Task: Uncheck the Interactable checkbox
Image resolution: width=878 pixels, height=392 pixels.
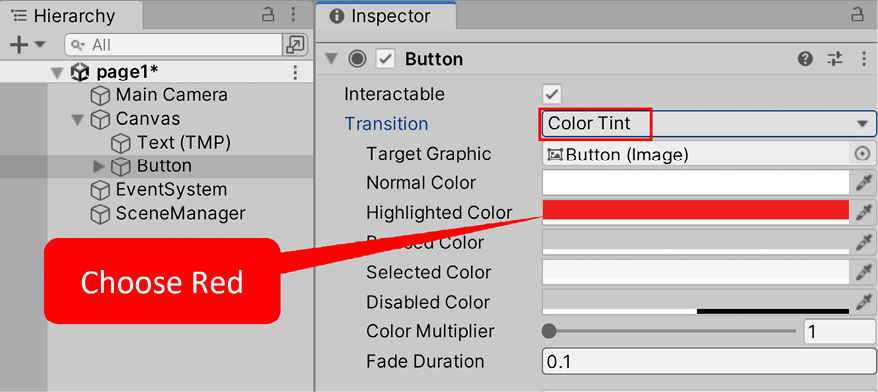Action: pos(552,94)
